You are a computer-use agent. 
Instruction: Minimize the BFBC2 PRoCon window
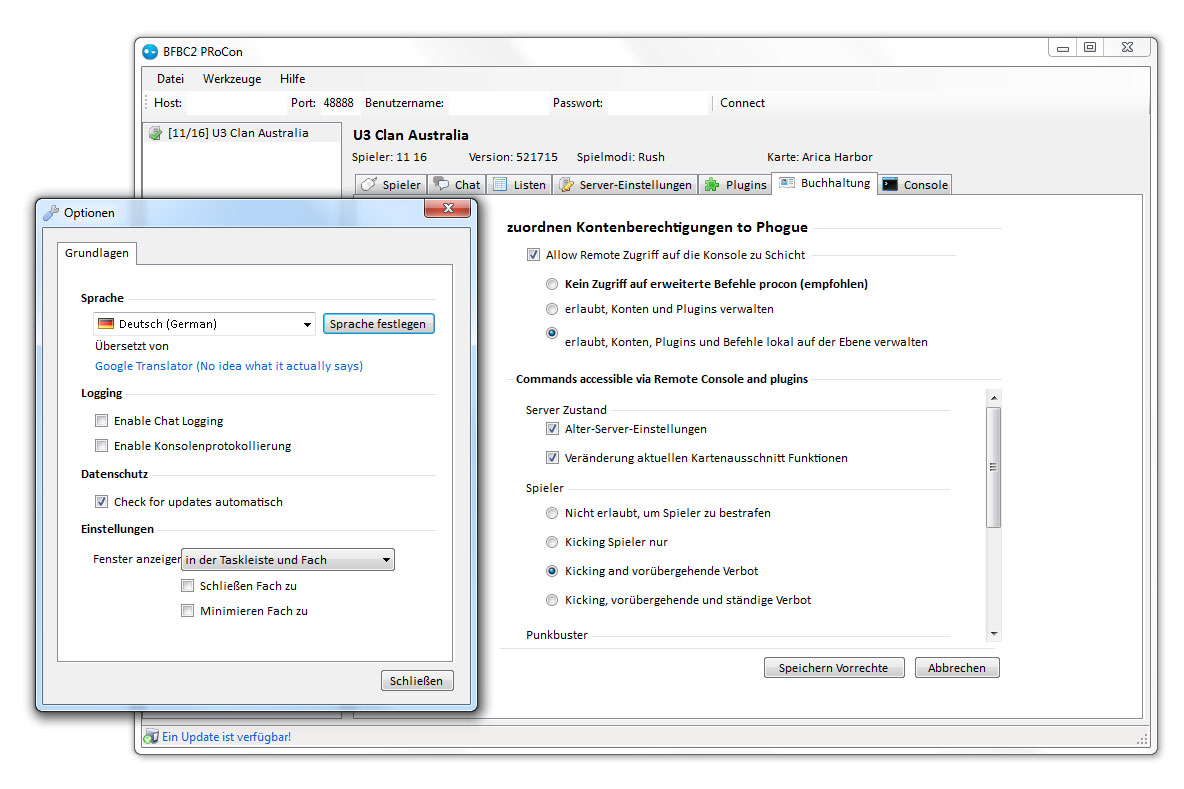pos(1062,47)
